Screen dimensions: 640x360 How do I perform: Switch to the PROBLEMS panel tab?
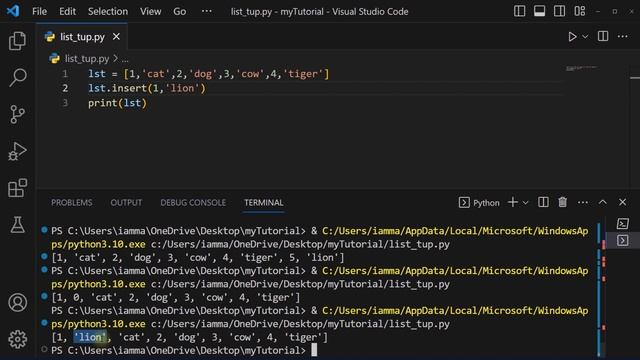pyautogui.click(x=71, y=202)
